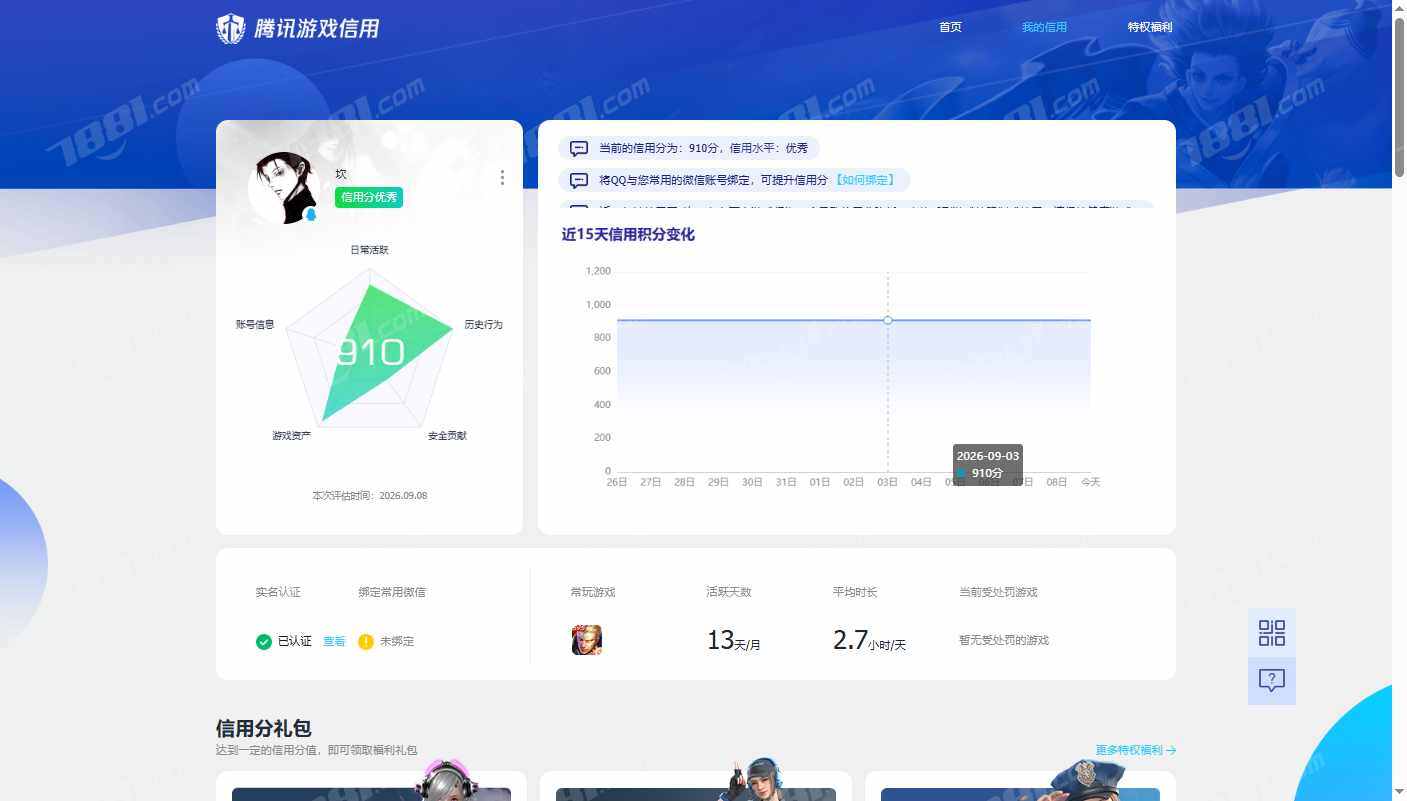Click the profile avatar picture
This screenshot has width=1407, height=801.
point(283,188)
